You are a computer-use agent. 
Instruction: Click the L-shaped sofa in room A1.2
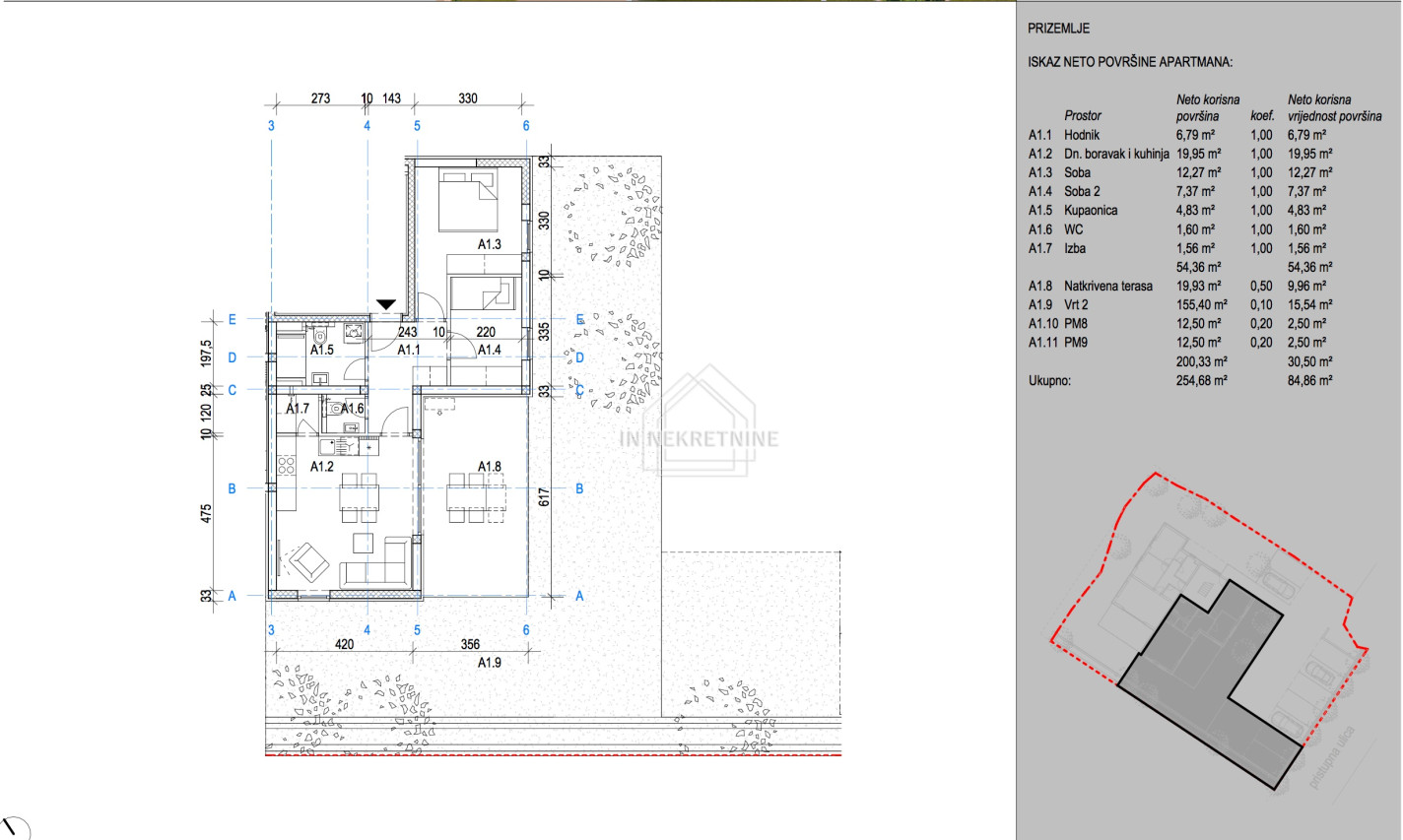click(x=378, y=566)
